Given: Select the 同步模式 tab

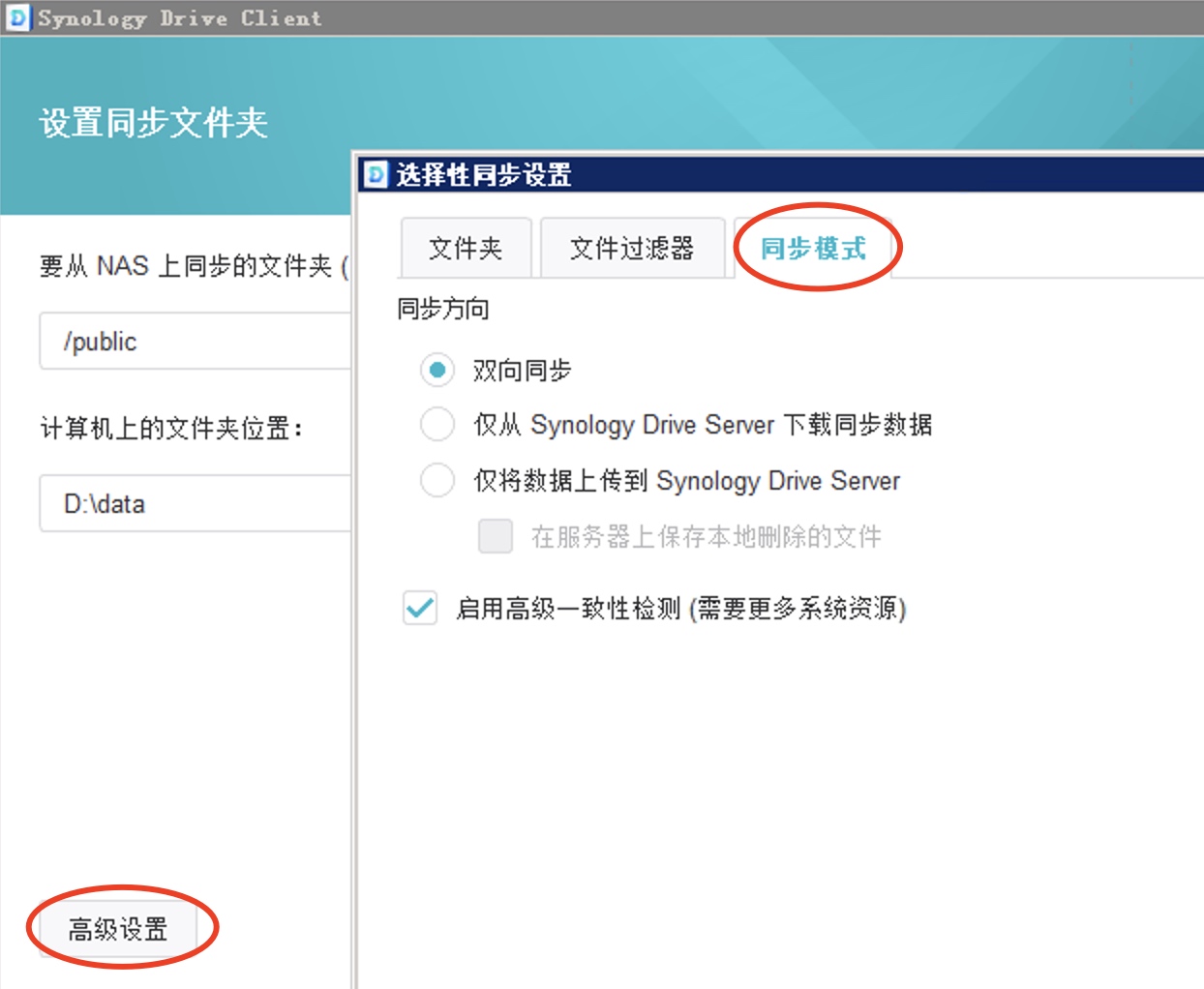Looking at the screenshot, I should (x=813, y=249).
